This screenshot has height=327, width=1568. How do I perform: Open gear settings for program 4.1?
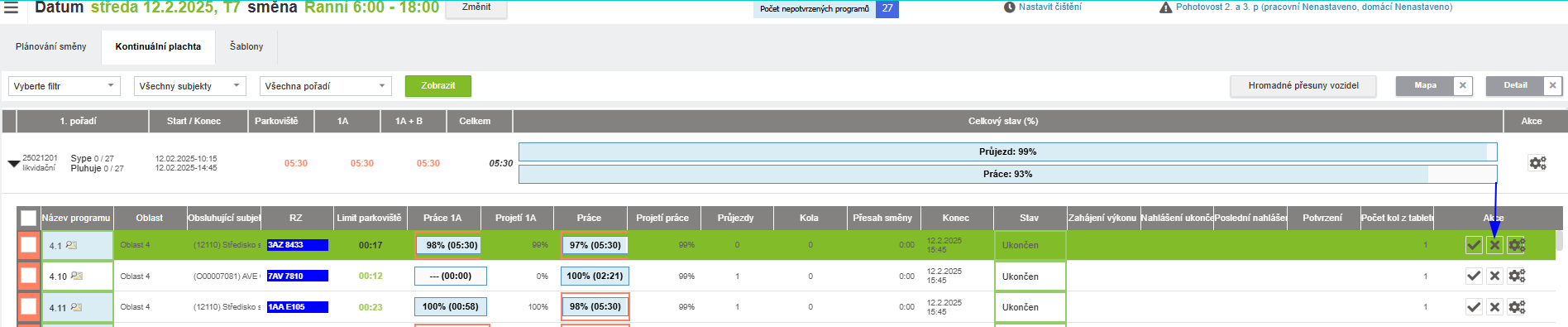click(x=1517, y=245)
